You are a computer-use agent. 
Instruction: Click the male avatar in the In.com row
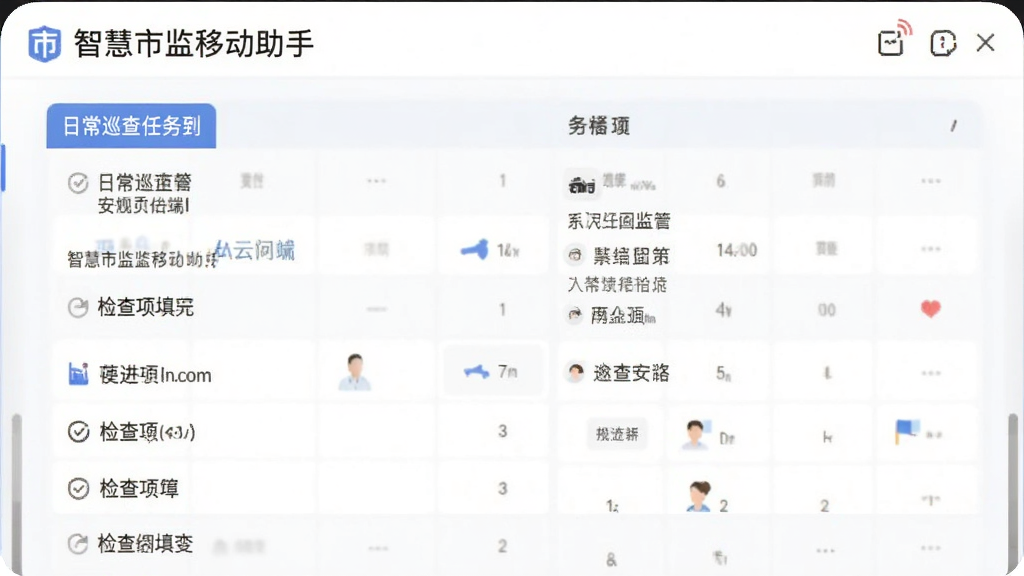(x=355, y=372)
